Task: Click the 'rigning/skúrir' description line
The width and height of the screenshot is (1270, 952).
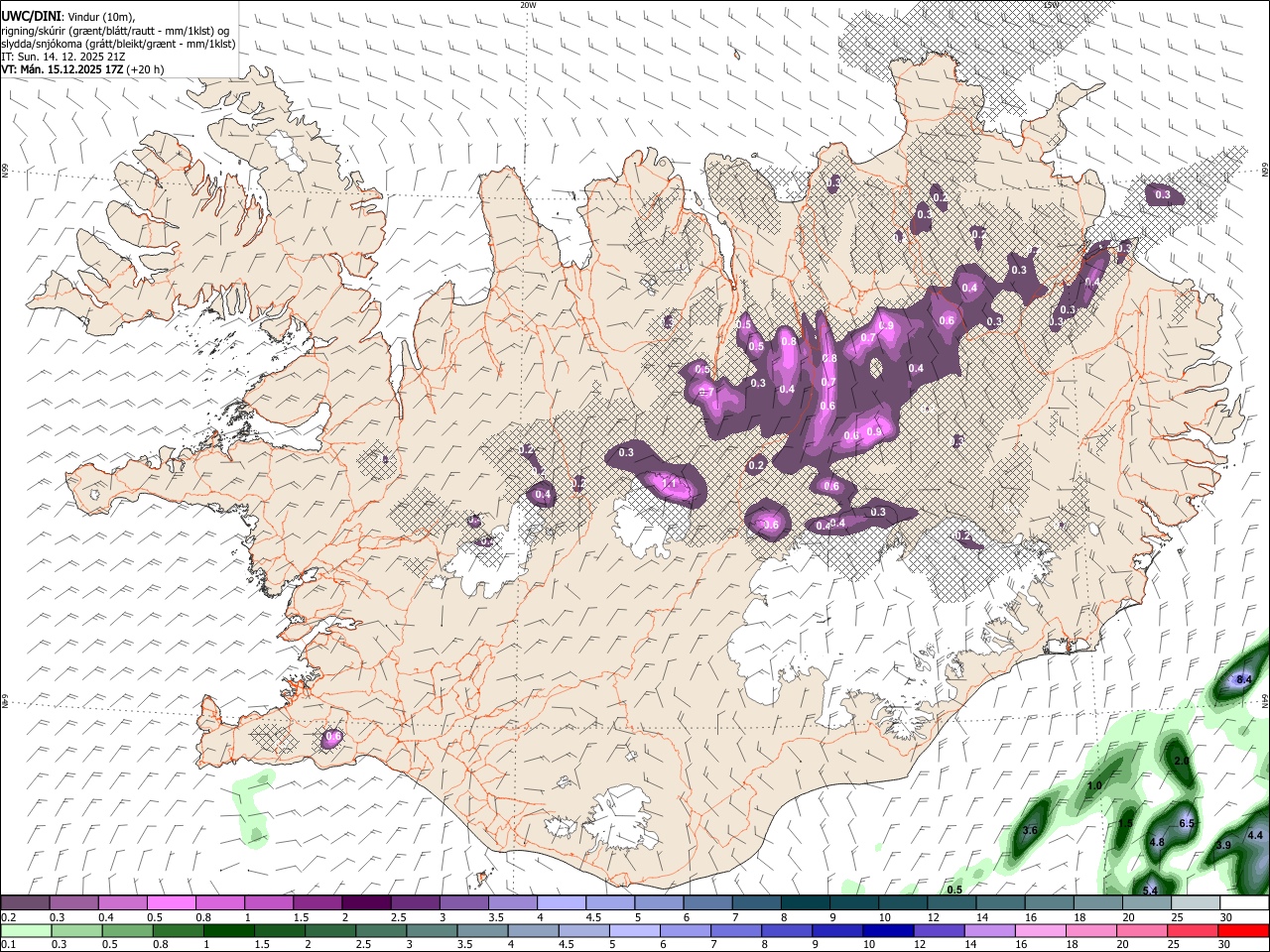Action: [115, 30]
